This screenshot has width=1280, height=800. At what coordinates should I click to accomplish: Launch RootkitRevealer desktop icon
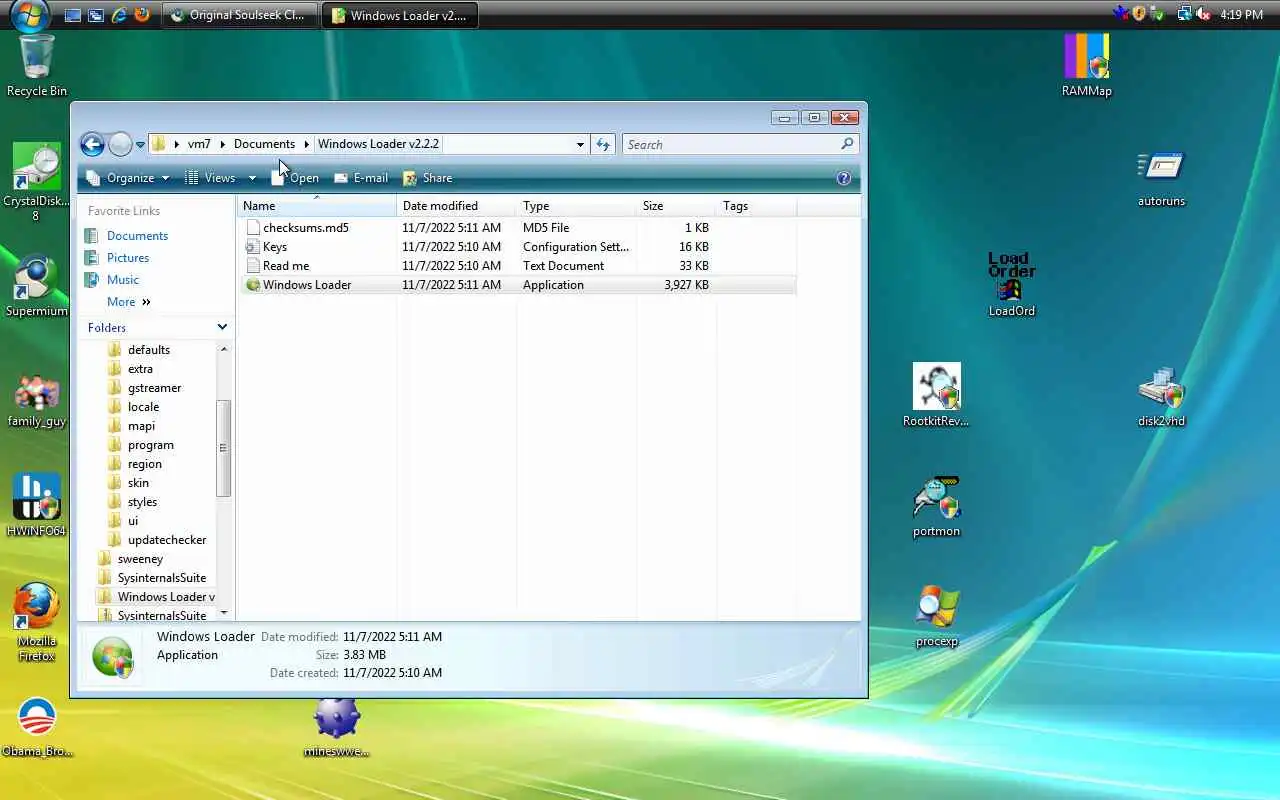pyautogui.click(x=936, y=395)
